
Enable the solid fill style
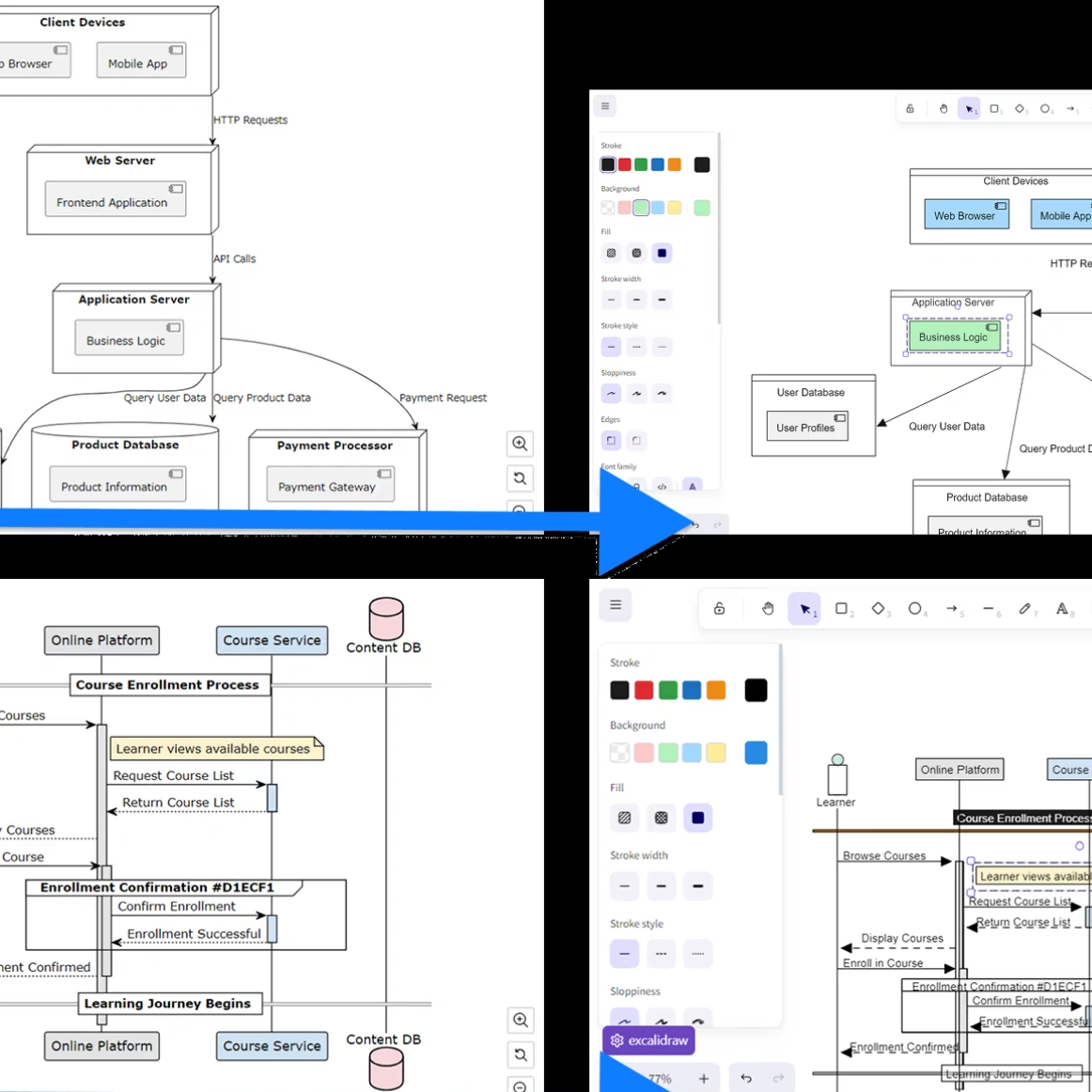(698, 818)
